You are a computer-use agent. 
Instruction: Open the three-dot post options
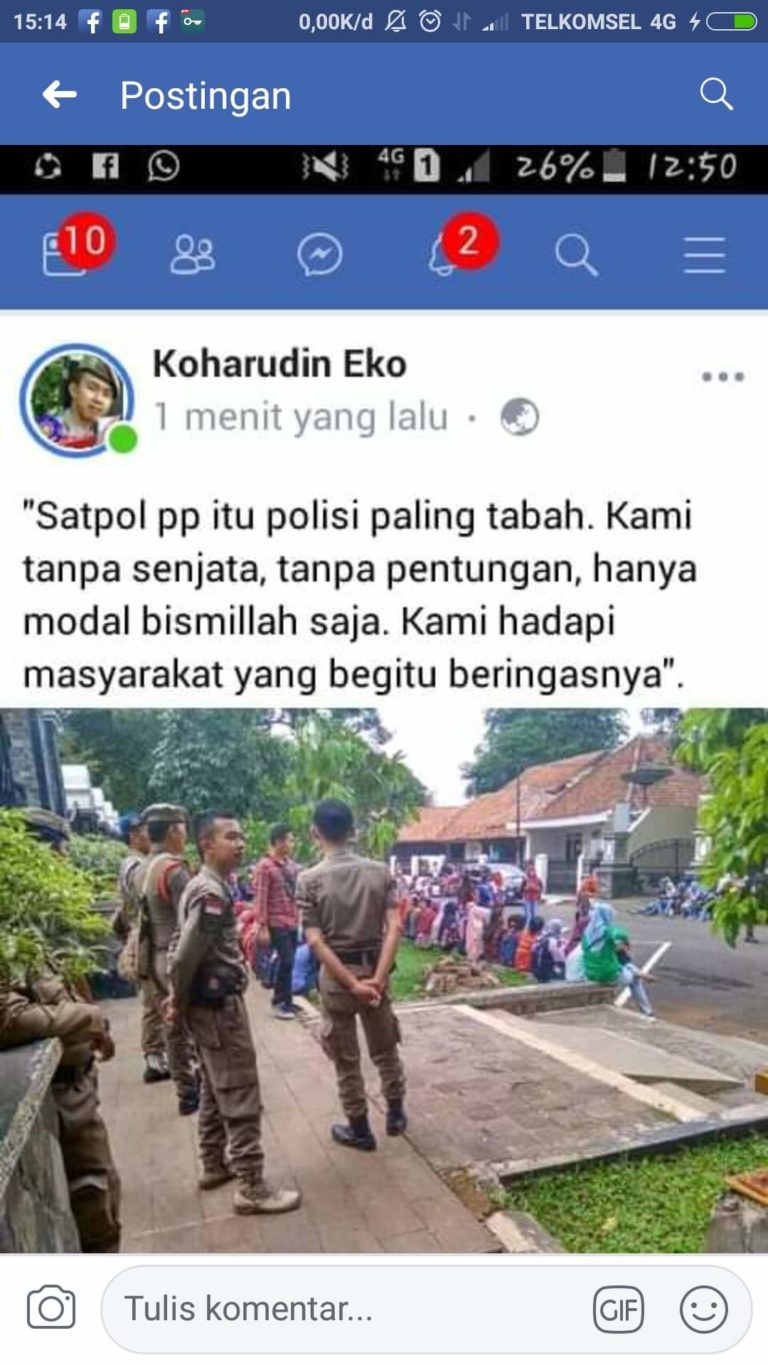coord(723,377)
